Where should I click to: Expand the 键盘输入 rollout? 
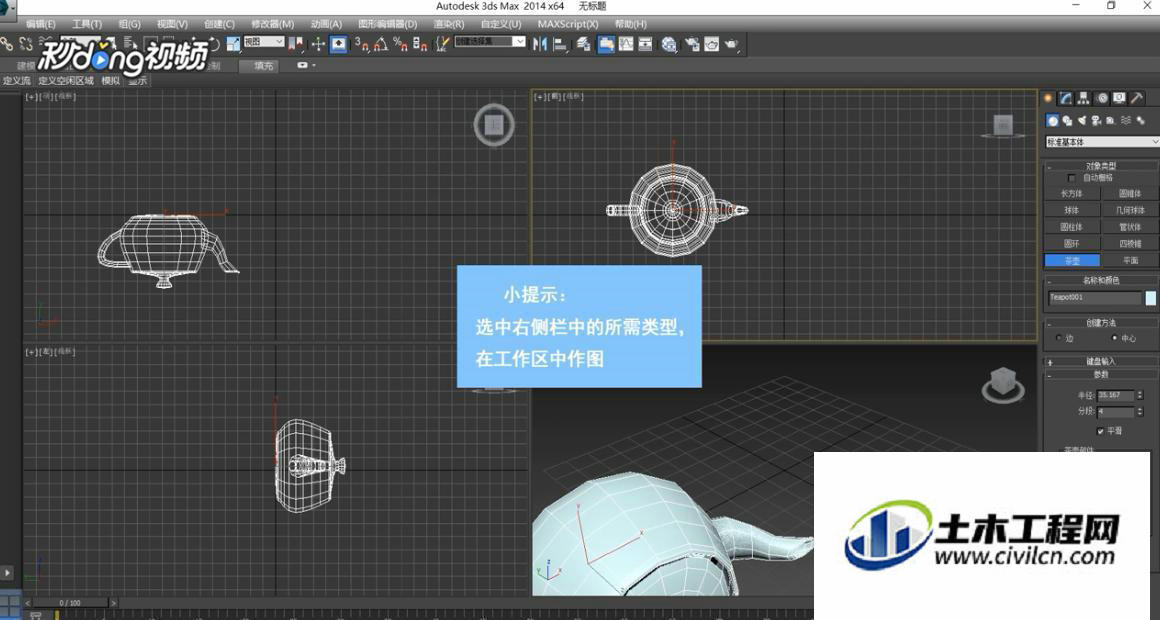pyautogui.click(x=1101, y=362)
